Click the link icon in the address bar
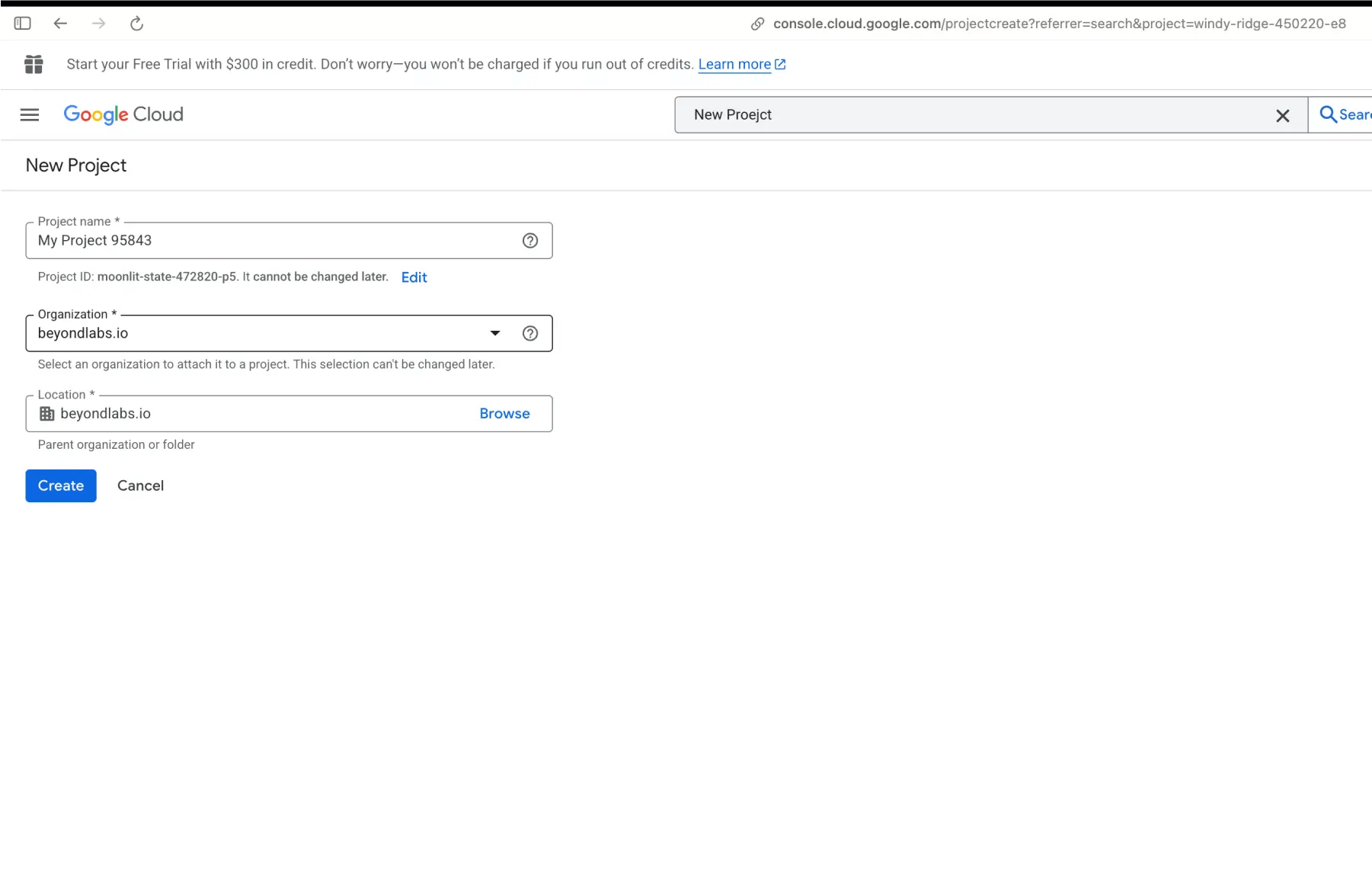The height and width of the screenshot is (881, 1372). (757, 24)
